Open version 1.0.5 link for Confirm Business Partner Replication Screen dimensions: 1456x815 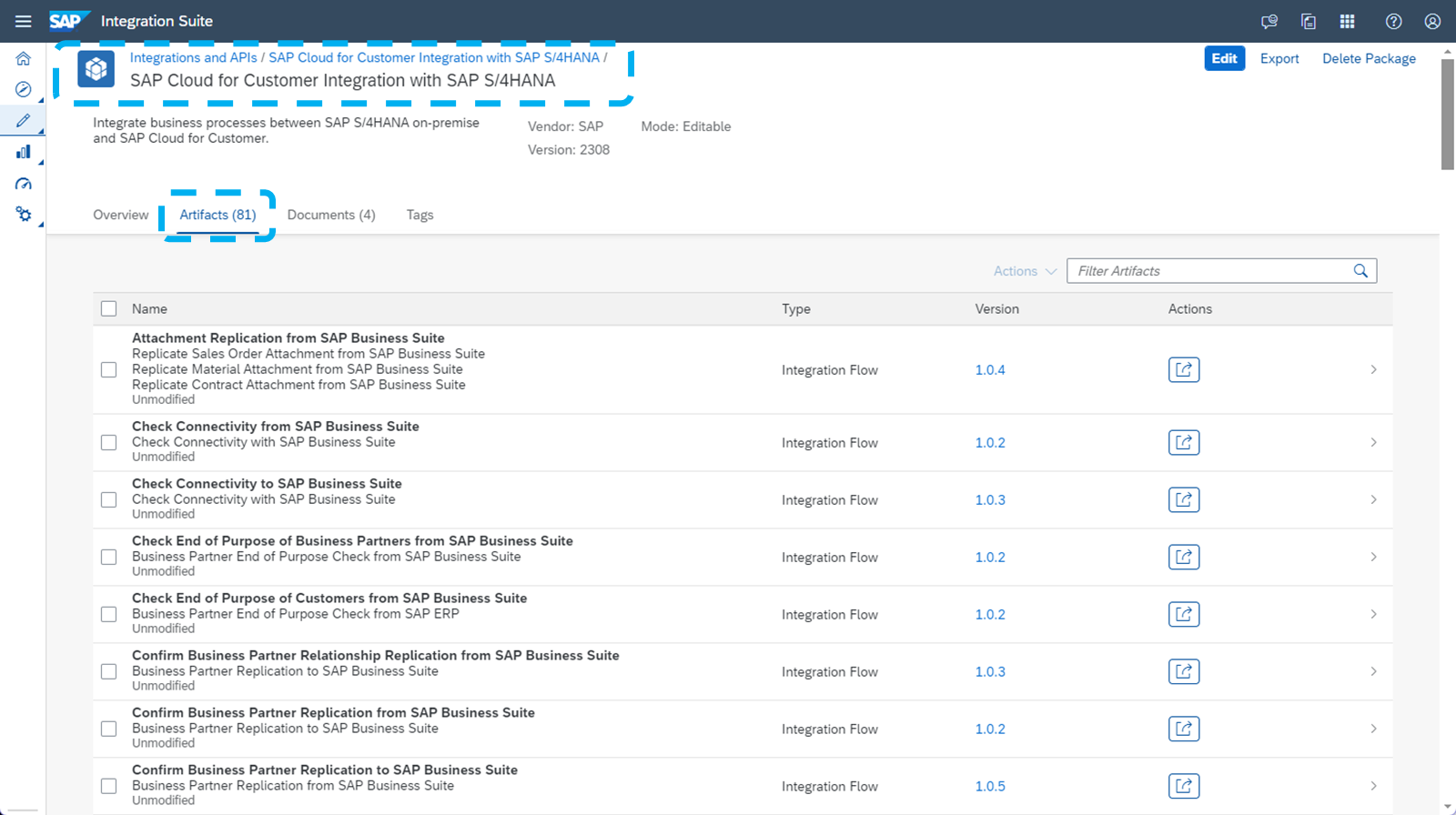click(x=990, y=787)
